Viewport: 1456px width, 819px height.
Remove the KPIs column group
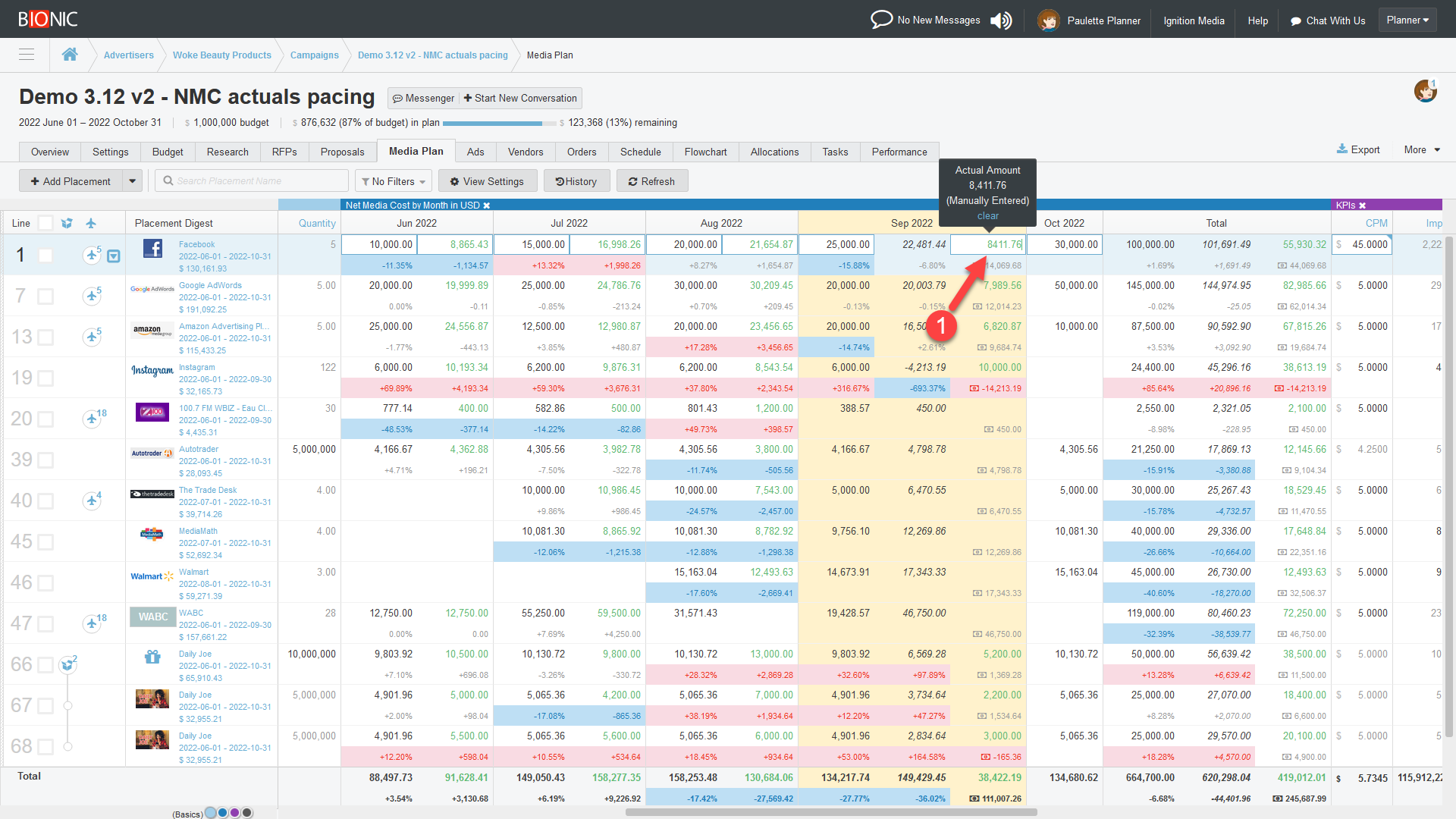[x=1362, y=206]
